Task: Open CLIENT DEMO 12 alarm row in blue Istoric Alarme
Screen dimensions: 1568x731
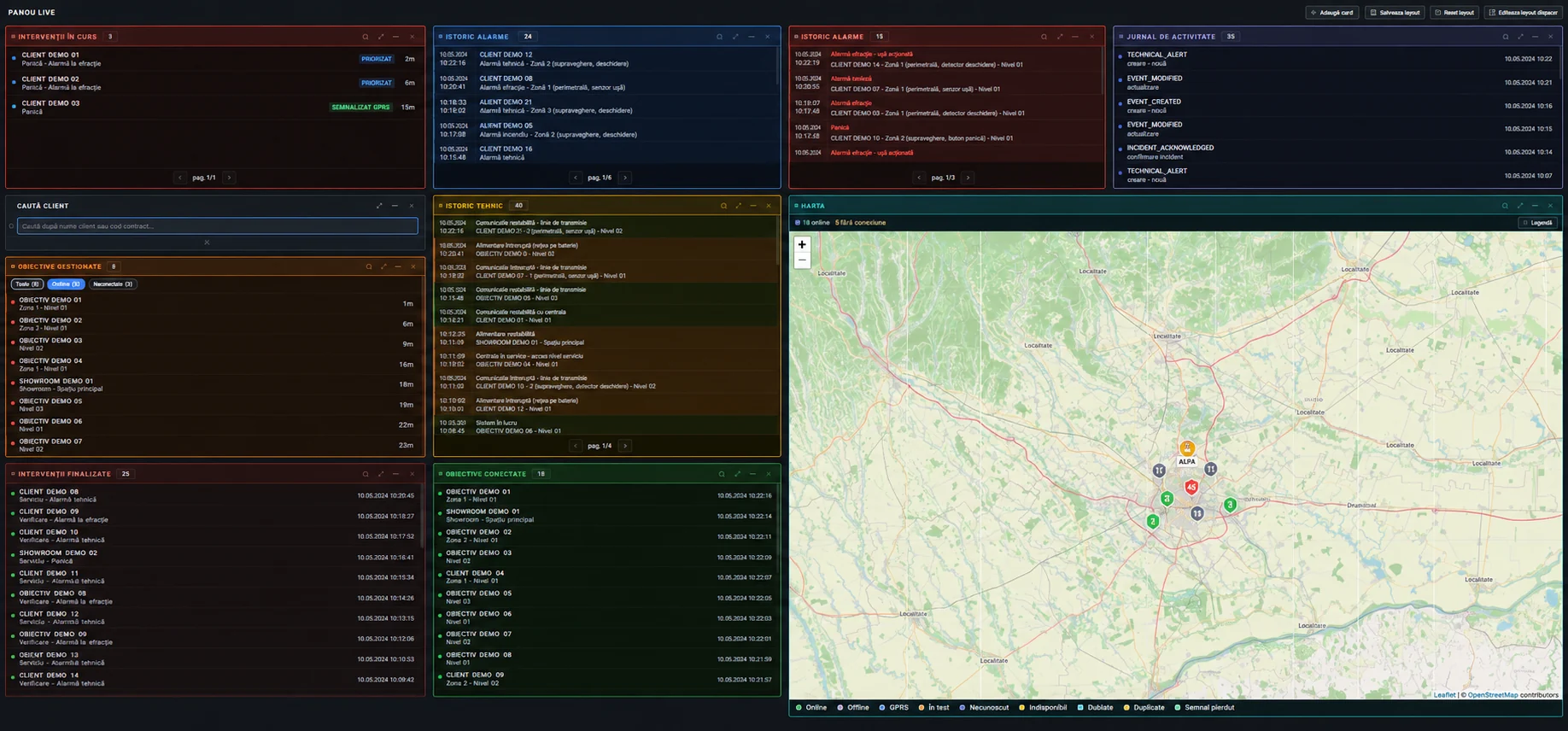Action: click(606, 59)
